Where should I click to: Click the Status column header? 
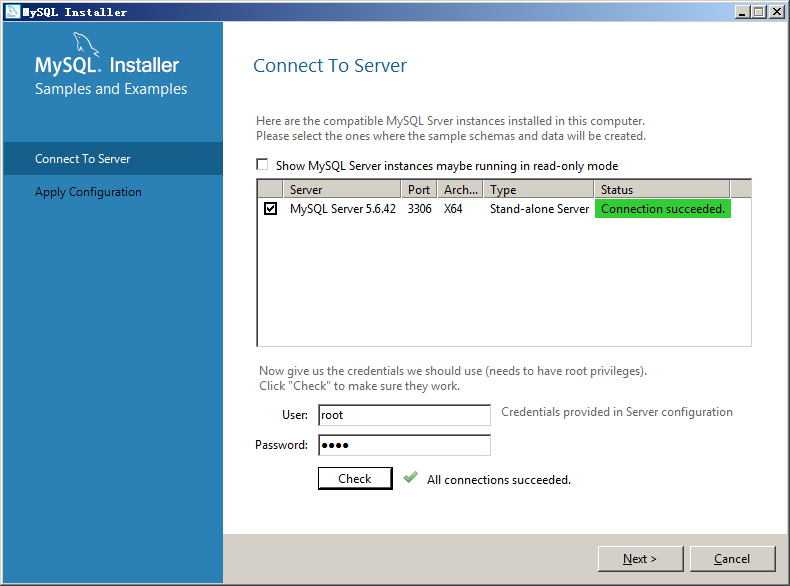coord(662,189)
